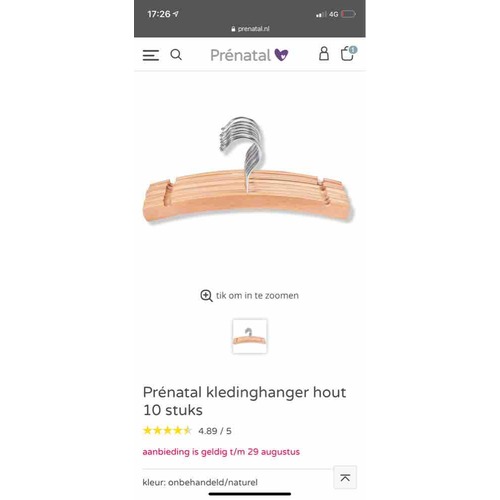Tap the purple heart logo icon
Screen dimensions: 500x500
coord(281,55)
